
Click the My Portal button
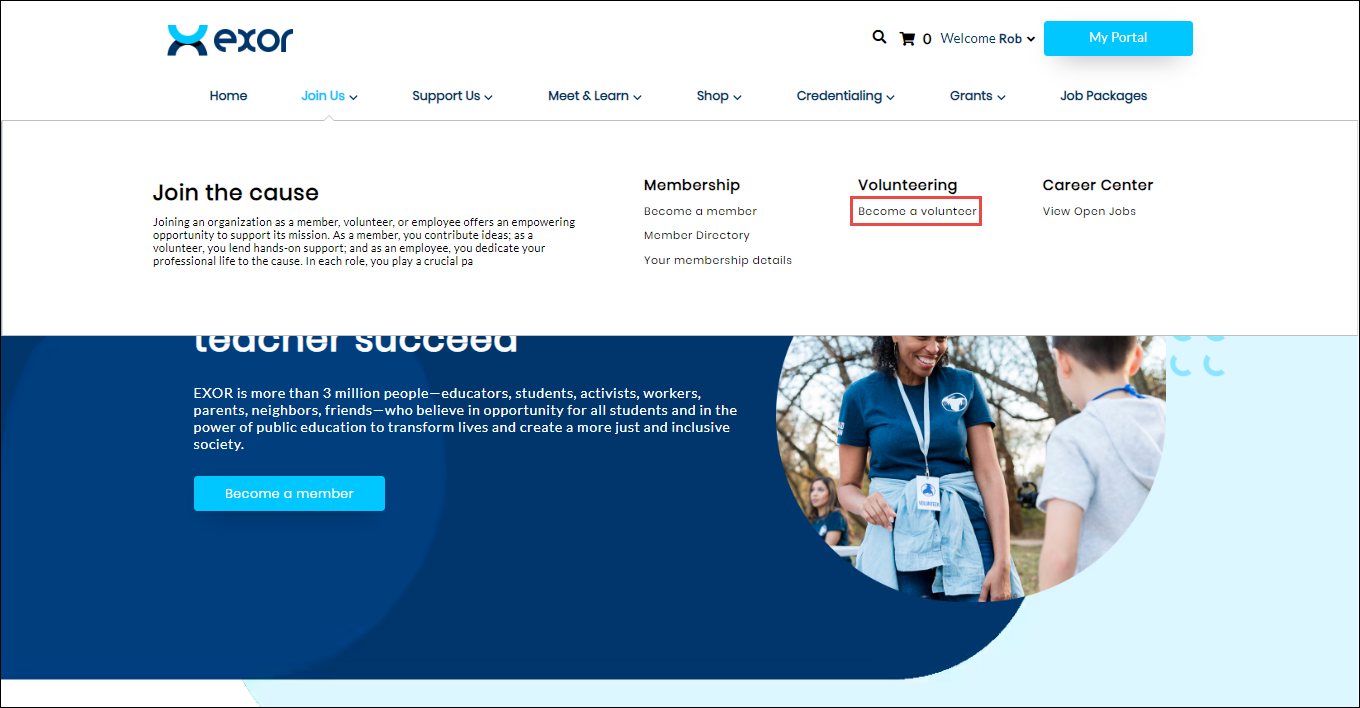point(1118,38)
